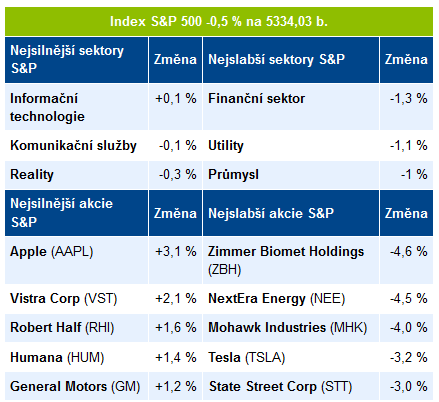Click the Komunikační služby sector cell
The height and width of the screenshot is (402, 439).
point(76,146)
